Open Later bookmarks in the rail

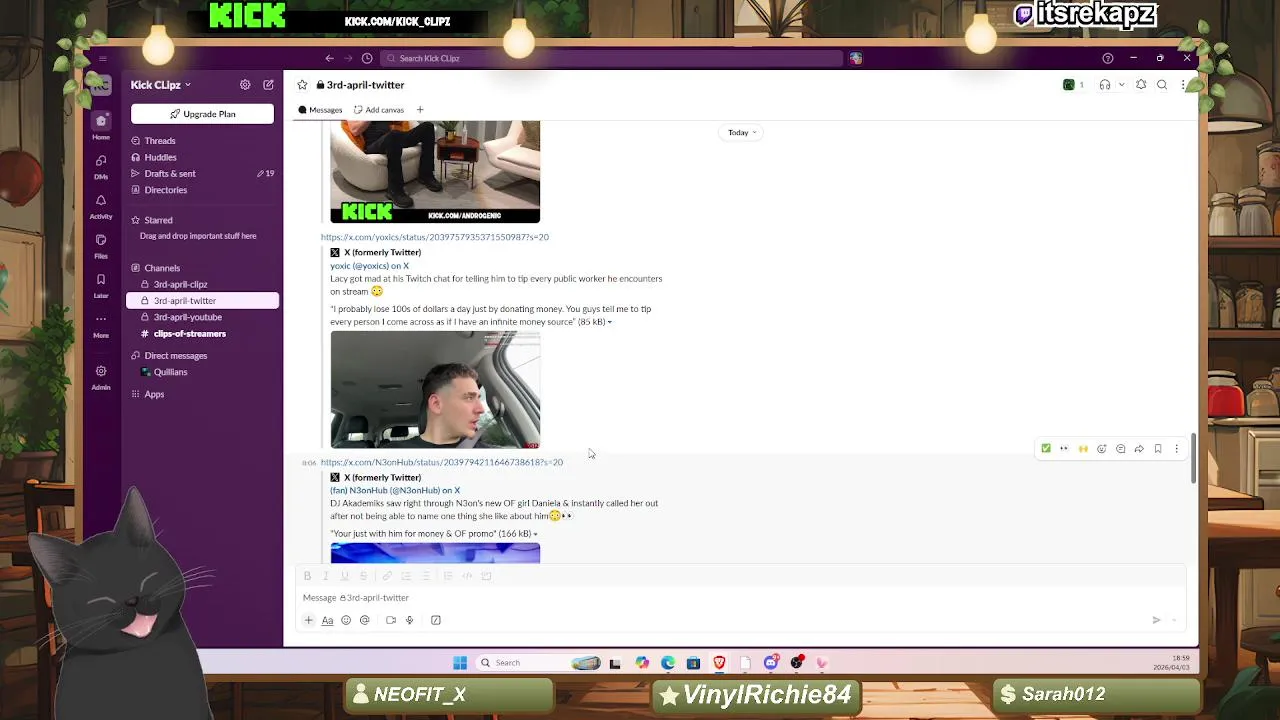coord(101,285)
